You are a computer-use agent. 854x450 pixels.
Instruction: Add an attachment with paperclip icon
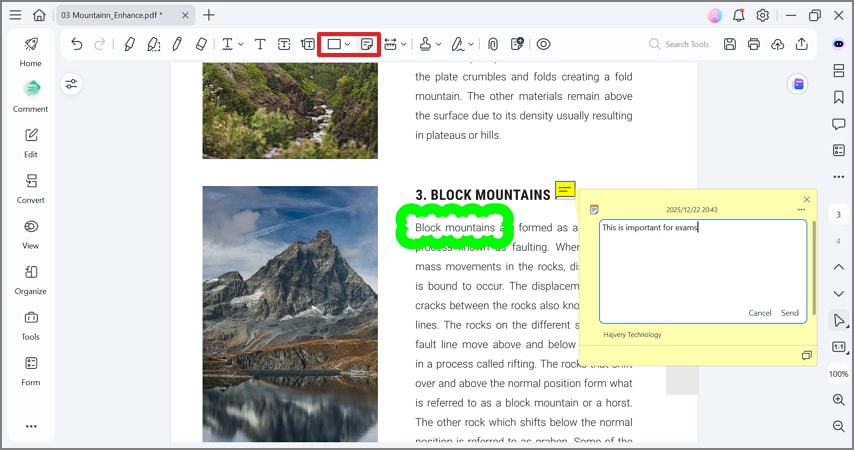point(493,44)
